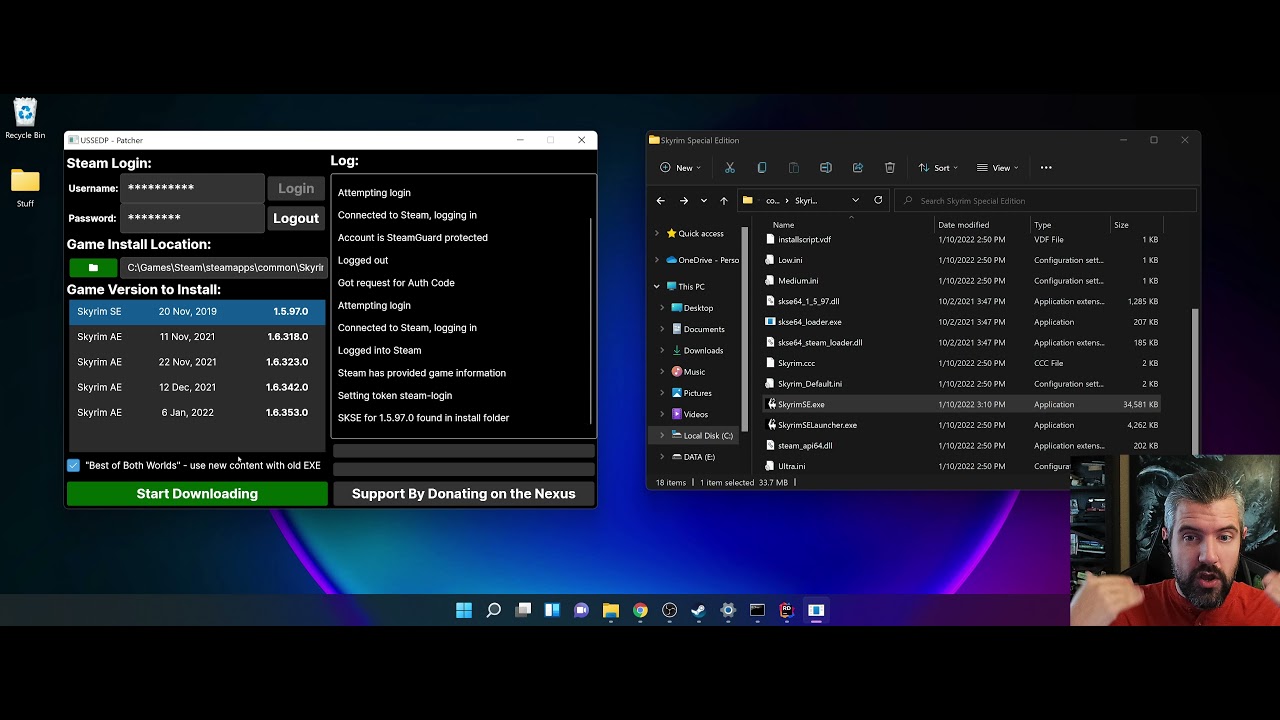Sort files by the Name column header
The width and height of the screenshot is (1280, 720).
click(783, 225)
